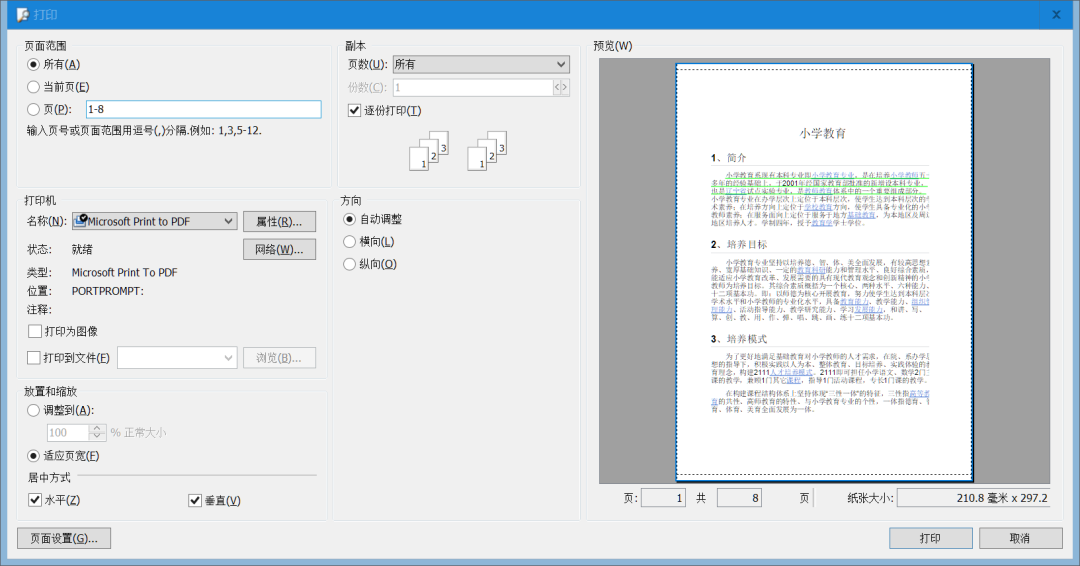
Task: Click the 居中方式 section label
Action: [x=49, y=477]
